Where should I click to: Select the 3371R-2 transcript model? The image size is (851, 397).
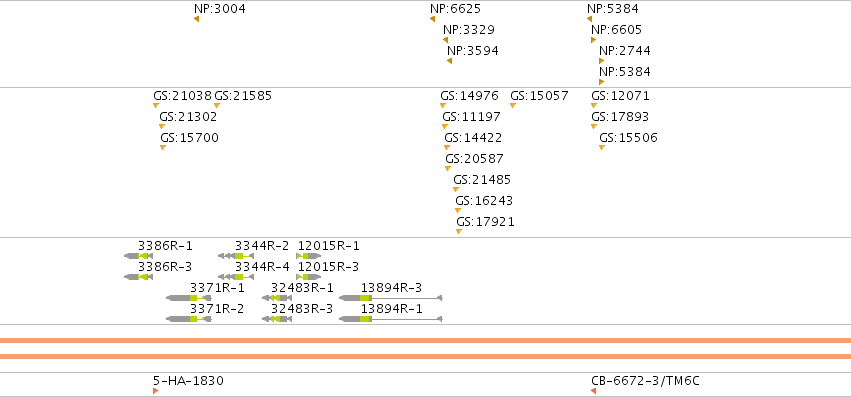pyautogui.click(x=189, y=319)
